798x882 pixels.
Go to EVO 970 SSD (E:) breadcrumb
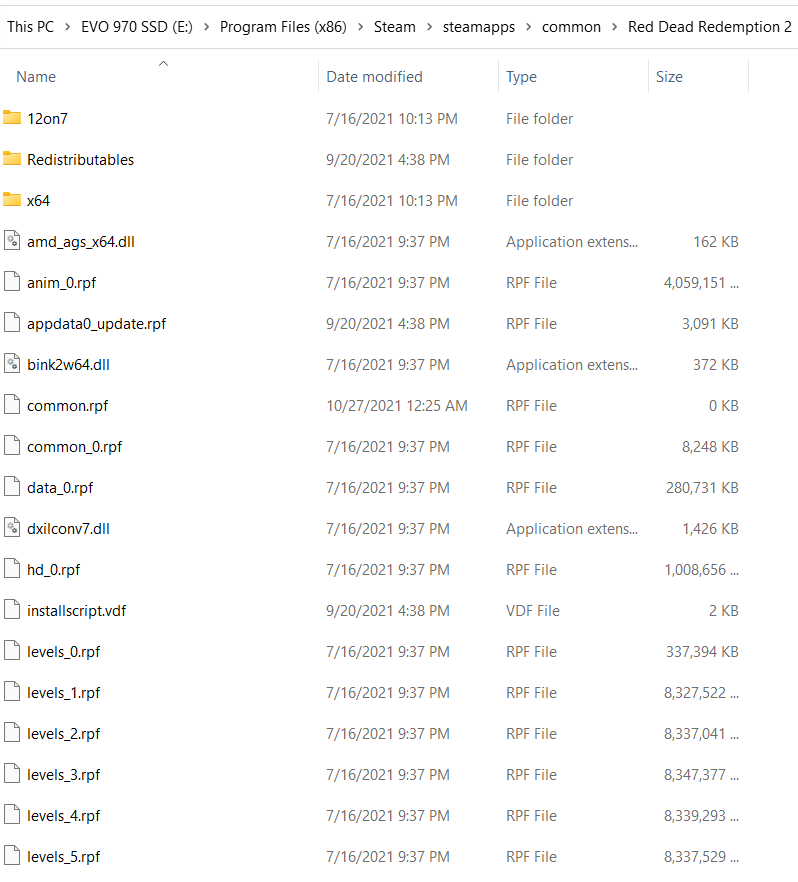click(x=137, y=27)
